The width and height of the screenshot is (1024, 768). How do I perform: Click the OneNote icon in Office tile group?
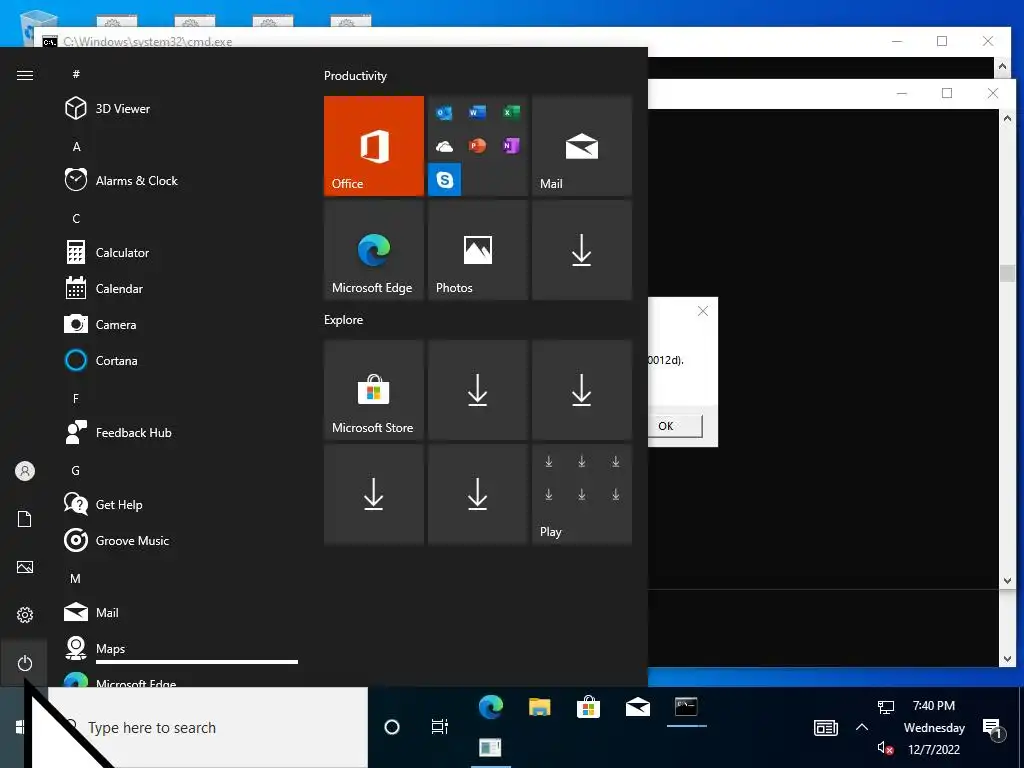pos(511,146)
